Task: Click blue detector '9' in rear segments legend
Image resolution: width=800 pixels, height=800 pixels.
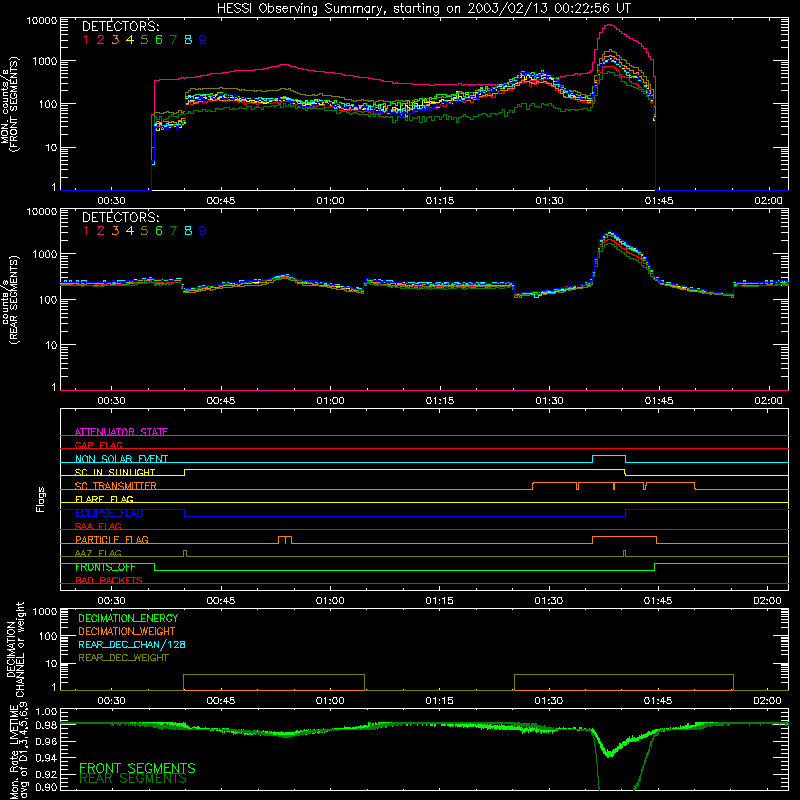Action: coord(203,231)
